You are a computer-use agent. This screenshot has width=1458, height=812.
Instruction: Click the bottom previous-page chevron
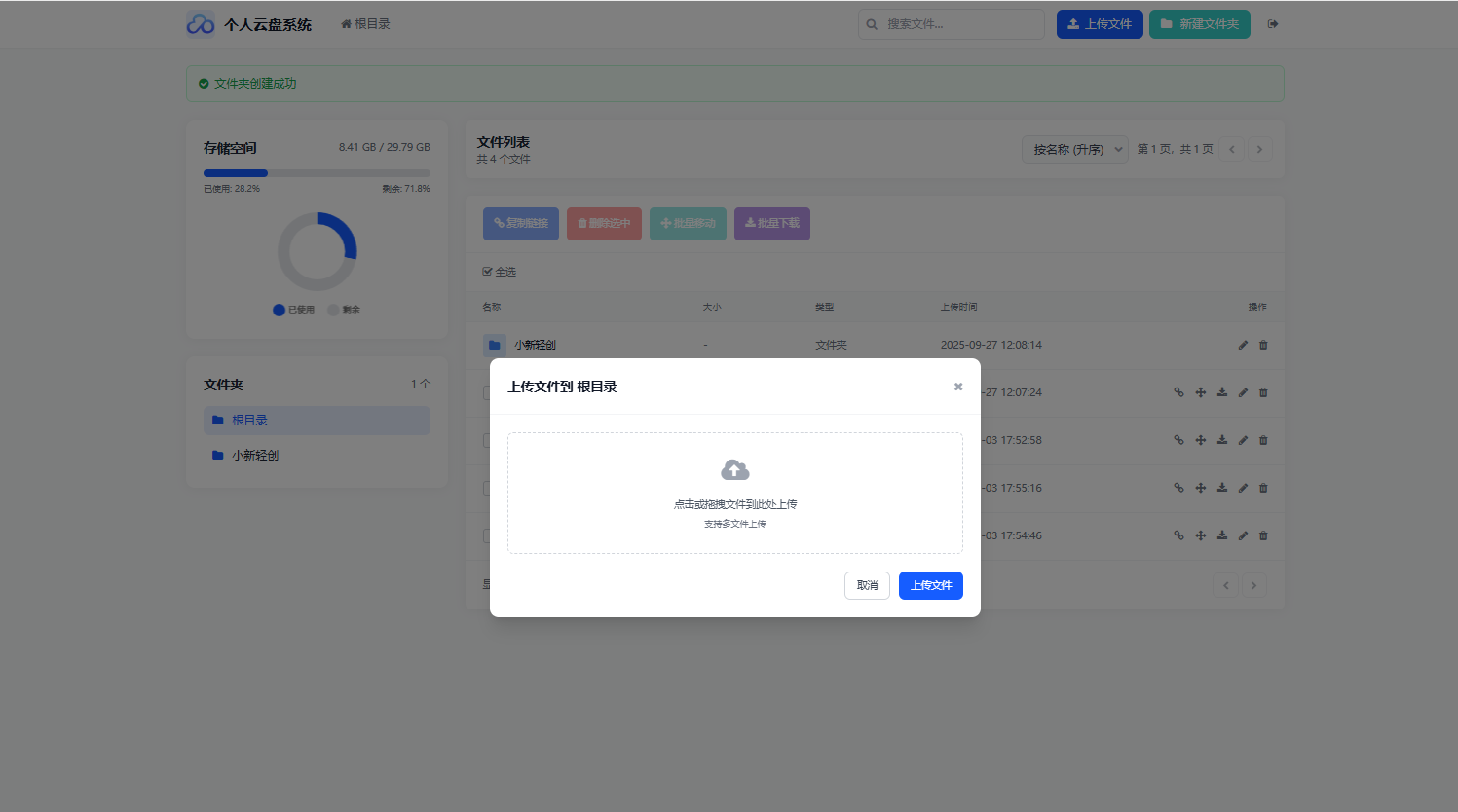[1225, 585]
